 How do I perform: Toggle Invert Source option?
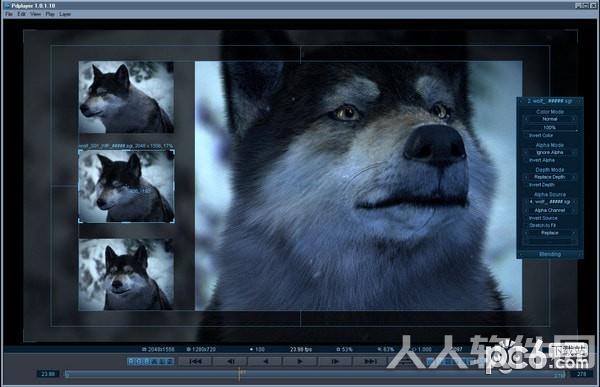pyautogui.click(x=543, y=218)
